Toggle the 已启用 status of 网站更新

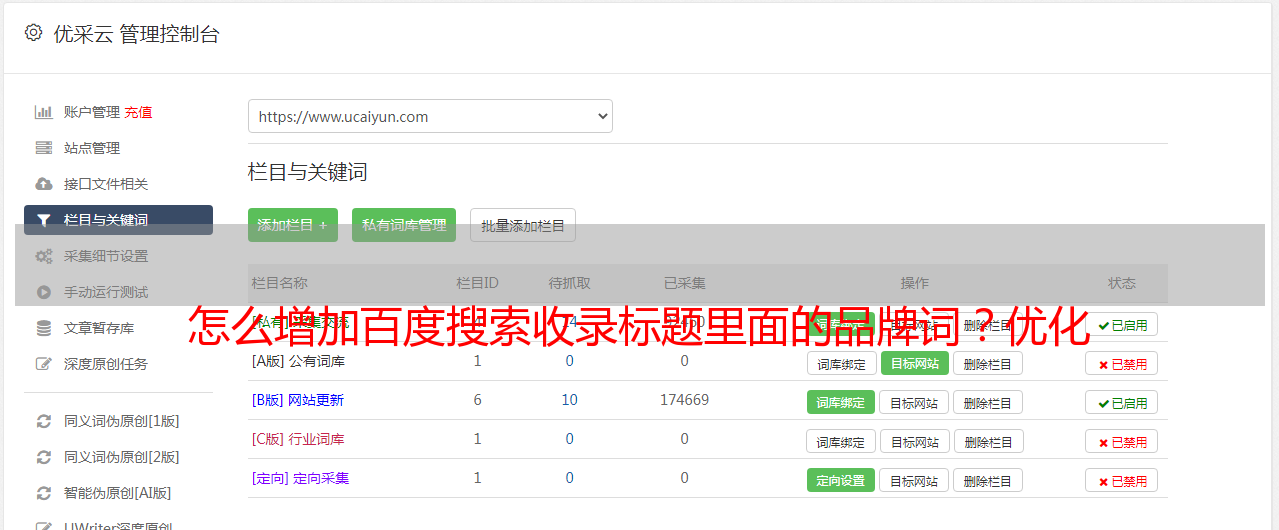click(1122, 402)
